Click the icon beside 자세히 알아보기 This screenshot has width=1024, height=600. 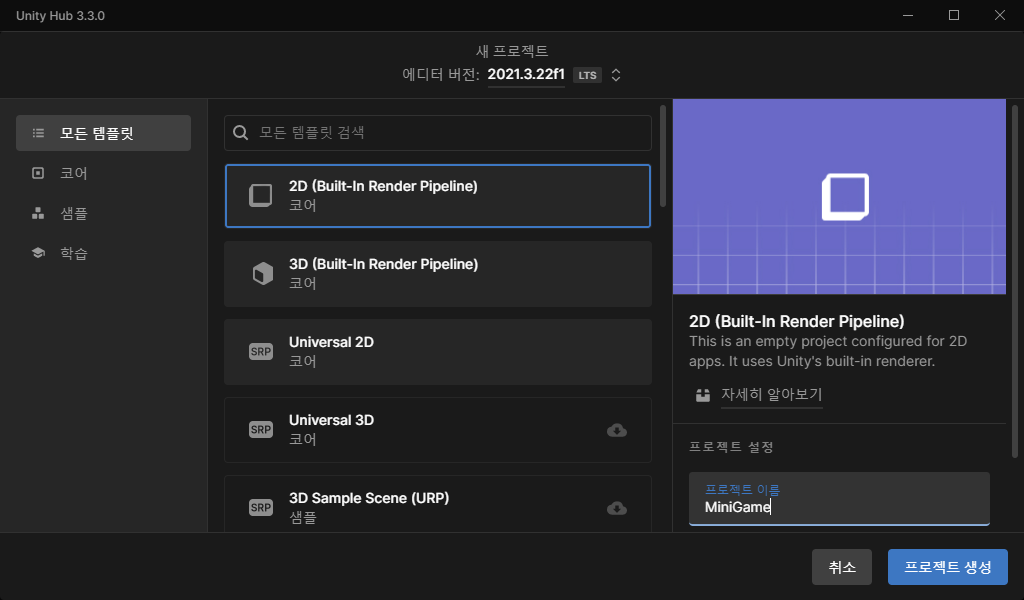[x=703, y=395]
